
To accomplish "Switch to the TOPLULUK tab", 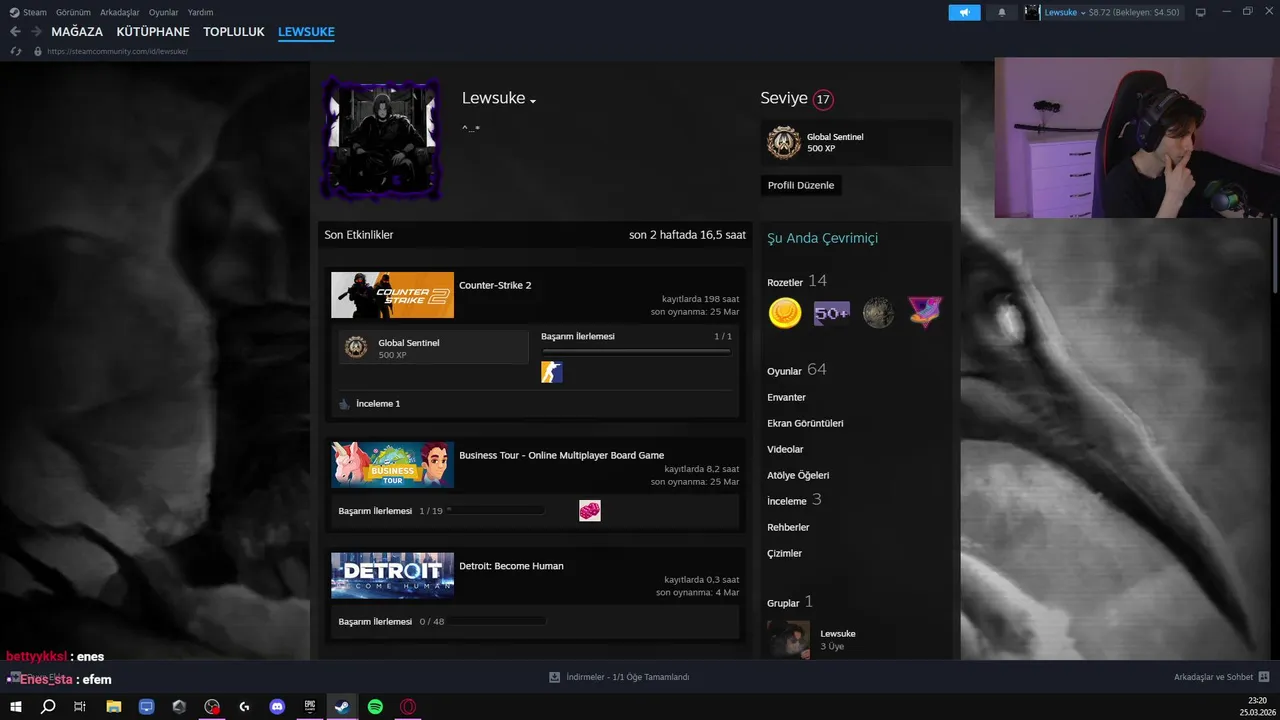I will (x=234, y=32).
